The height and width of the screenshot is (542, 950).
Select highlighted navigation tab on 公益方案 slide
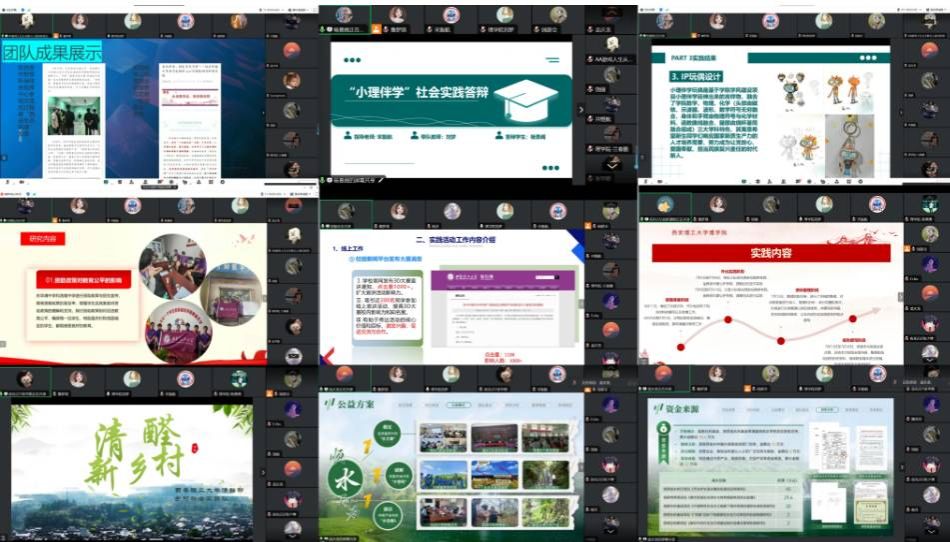point(459,405)
